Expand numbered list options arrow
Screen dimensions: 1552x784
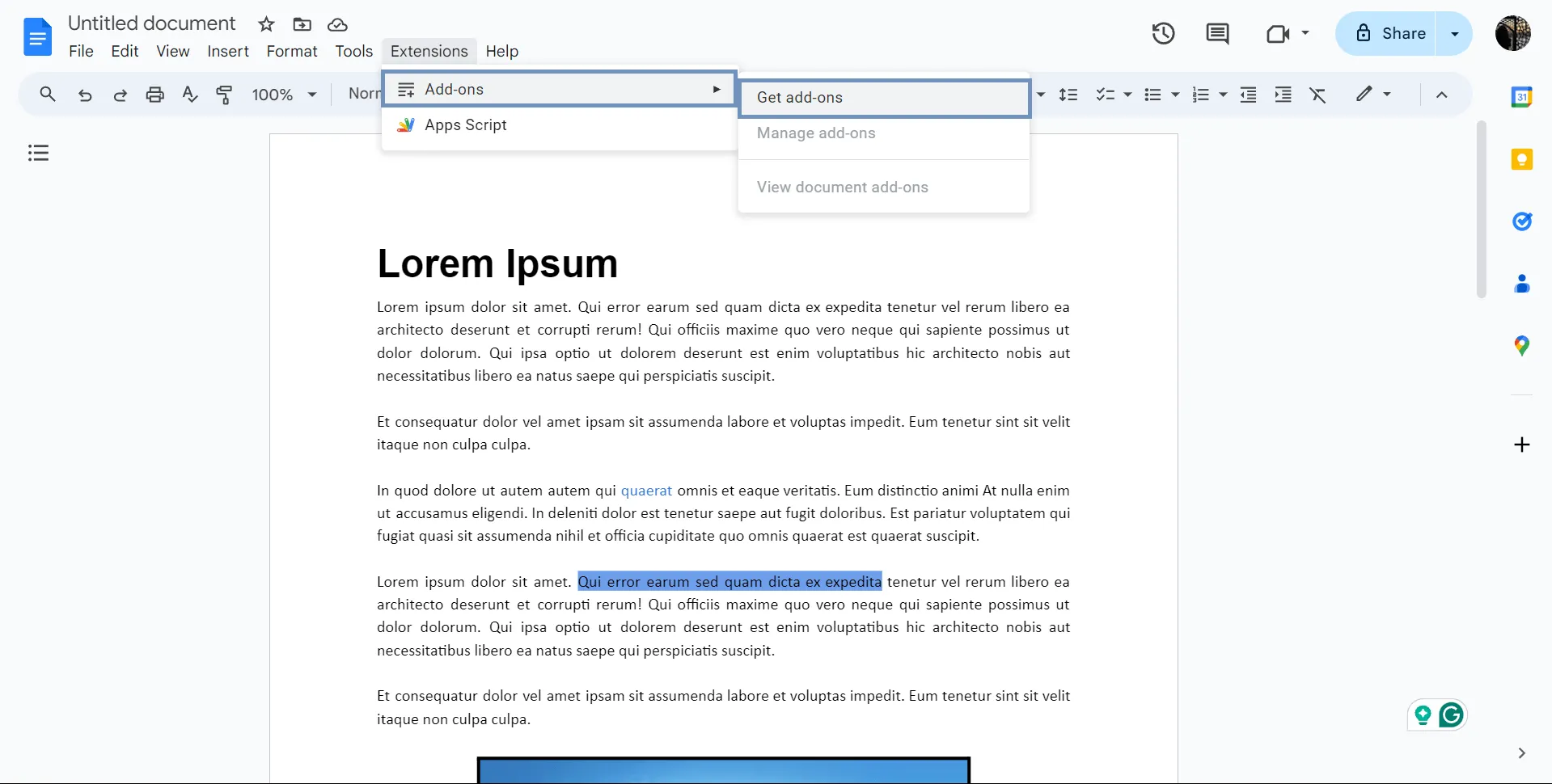1223,95
